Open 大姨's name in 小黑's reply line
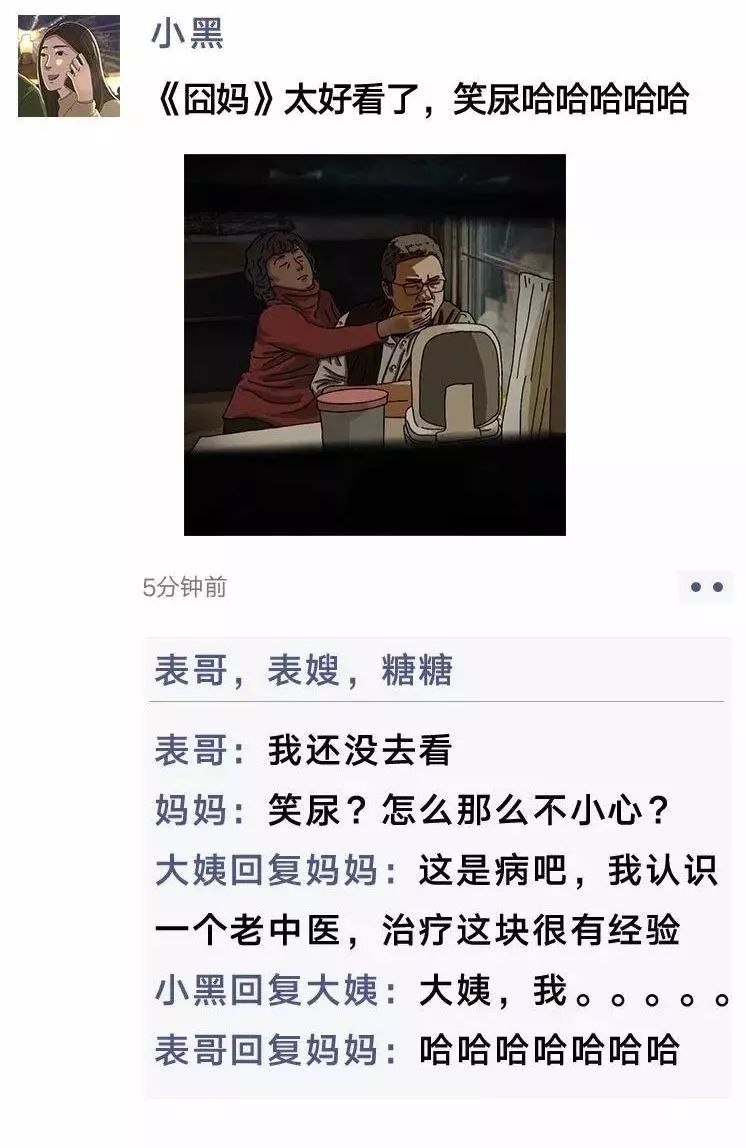This screenshot has width=746, height=1148. coord(341,991)
